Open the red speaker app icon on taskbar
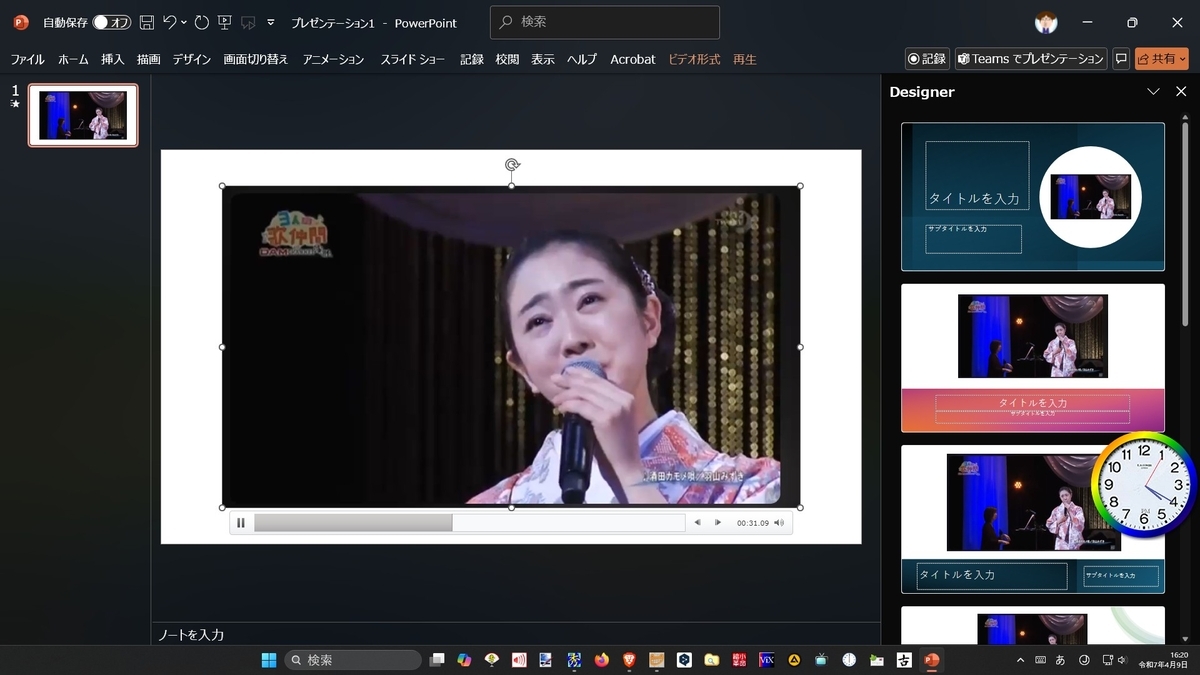This screenshot has height=675, width=1200. point(519,660)
